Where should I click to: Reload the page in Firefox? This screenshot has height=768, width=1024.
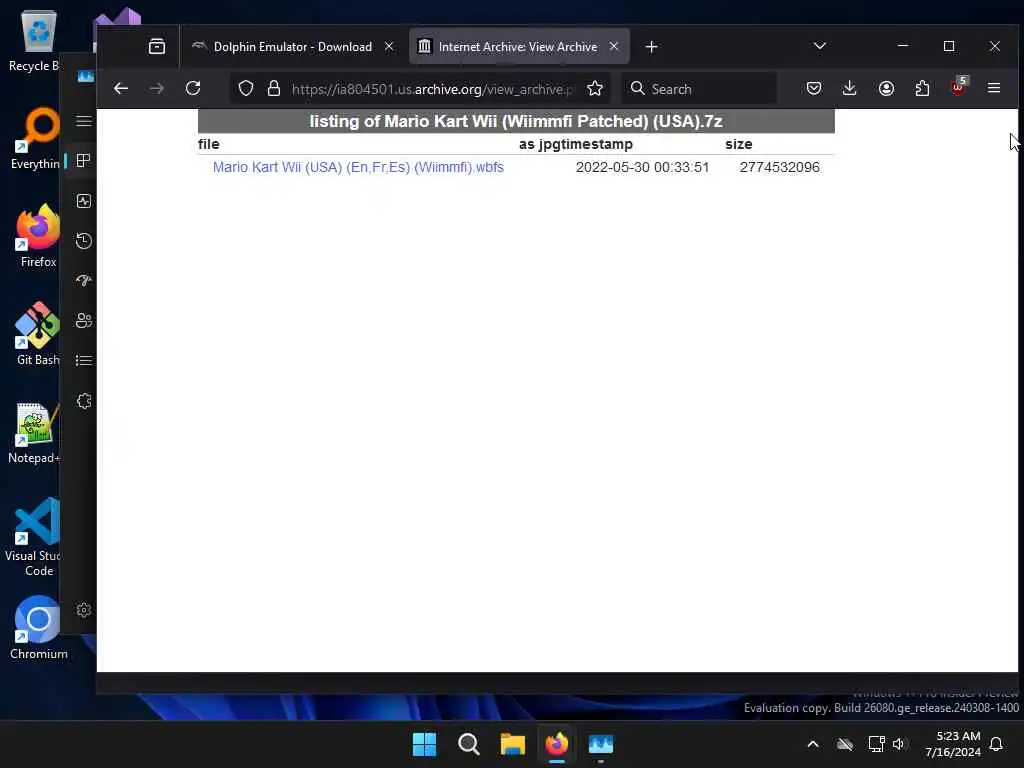(193, 89)
